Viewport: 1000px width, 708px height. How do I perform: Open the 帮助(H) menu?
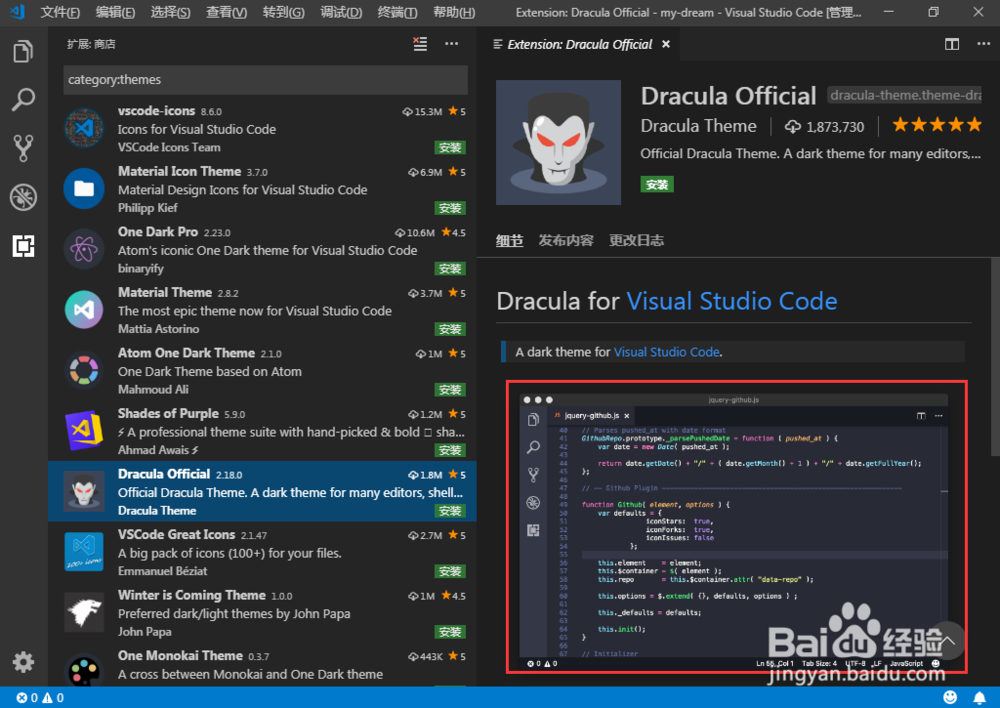[453, 12]
